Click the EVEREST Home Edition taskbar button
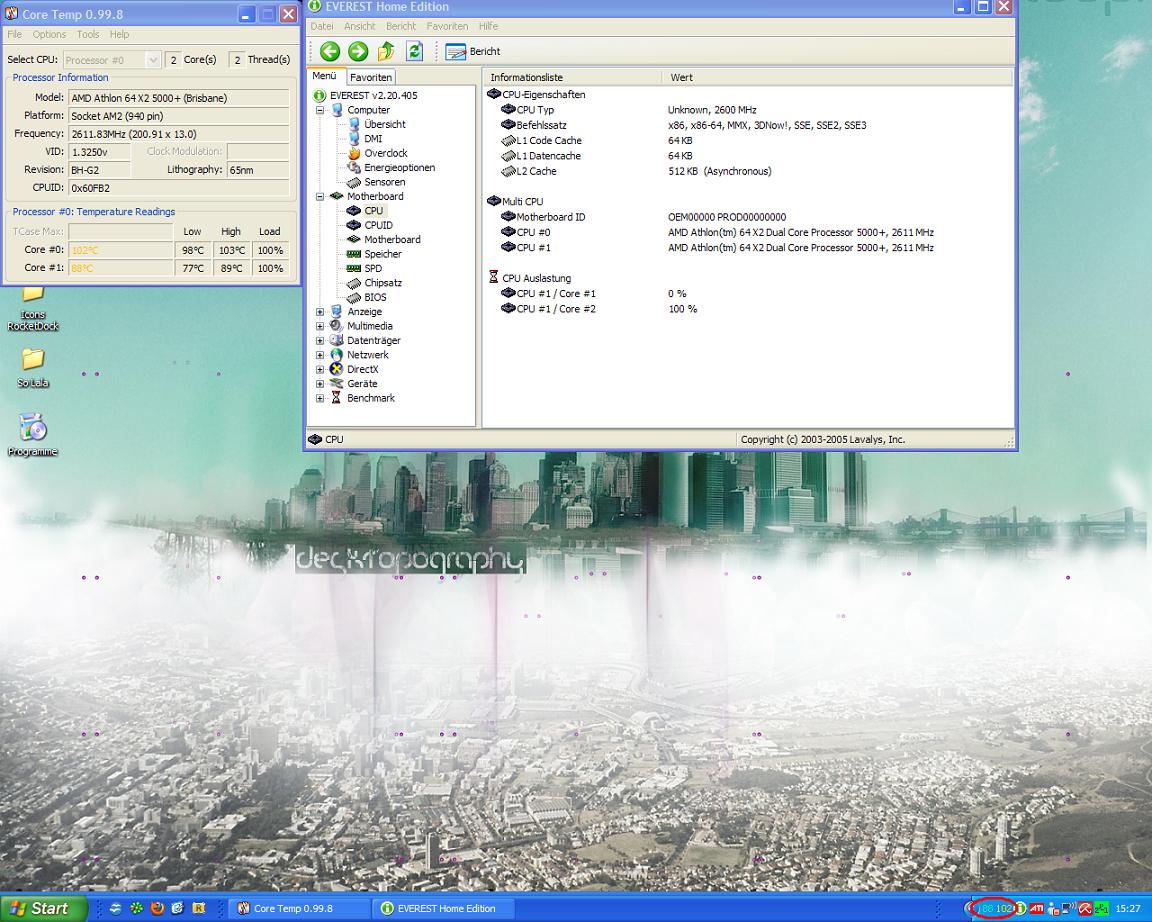 [442, 909]
